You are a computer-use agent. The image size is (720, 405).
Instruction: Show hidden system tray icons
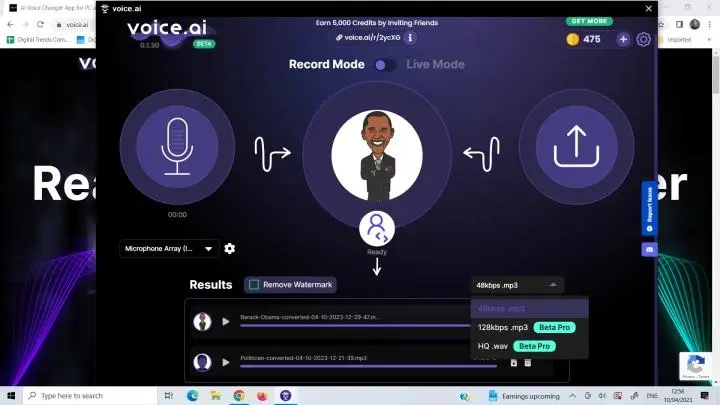[x=573, y=395]
